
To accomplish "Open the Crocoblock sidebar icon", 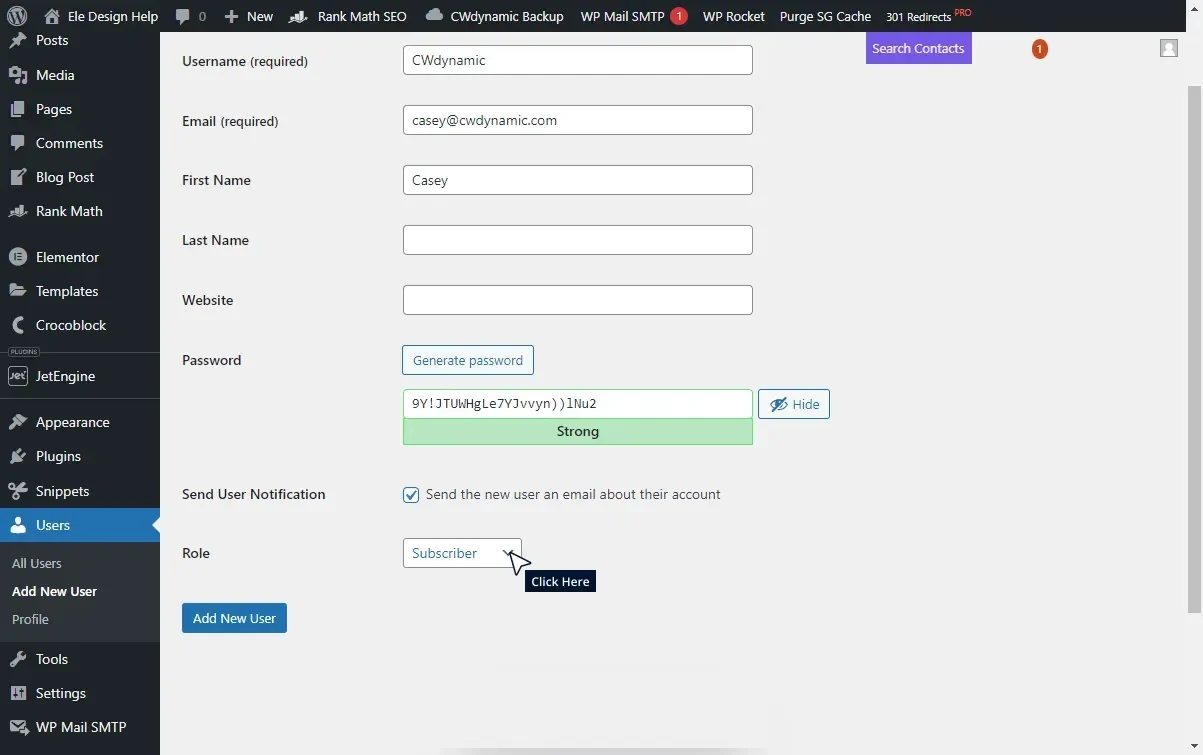I will (17, 325).
